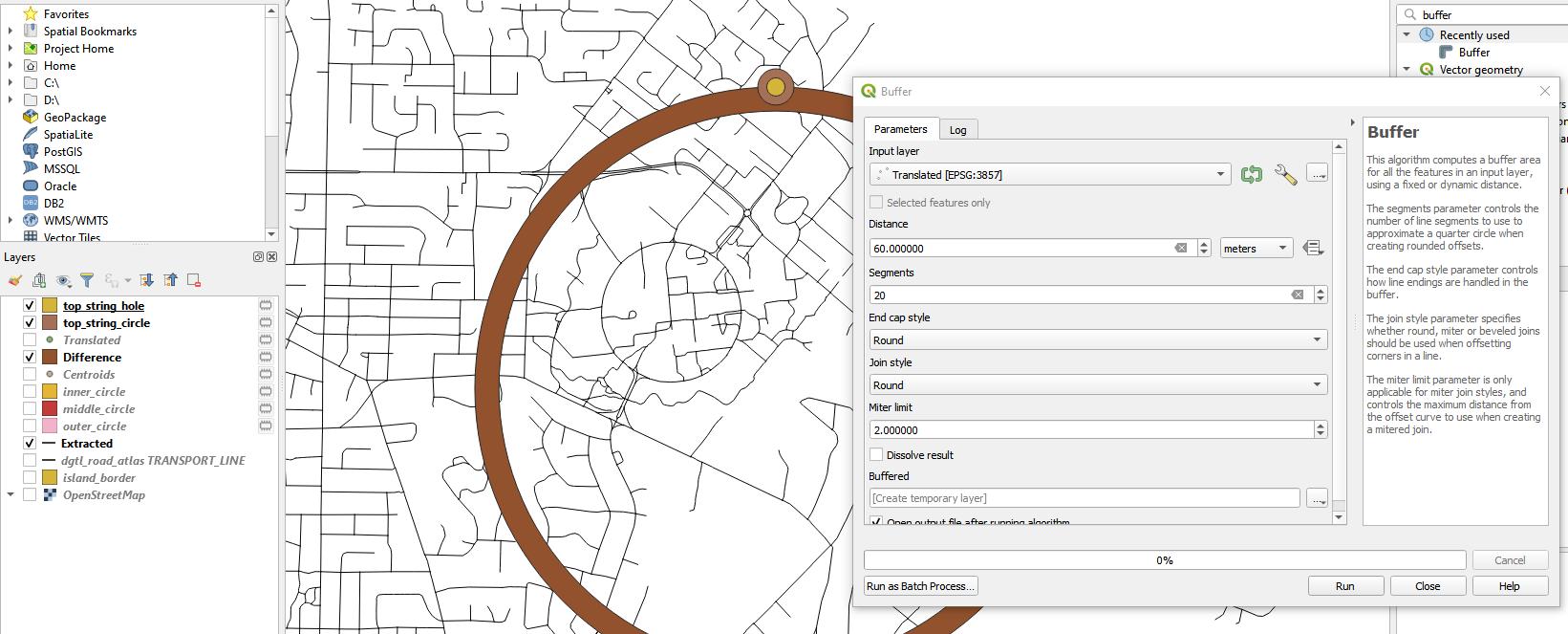The image size is (1568, 634).
Task: Enable the Dissolve result checkbox
Action: 876,454
